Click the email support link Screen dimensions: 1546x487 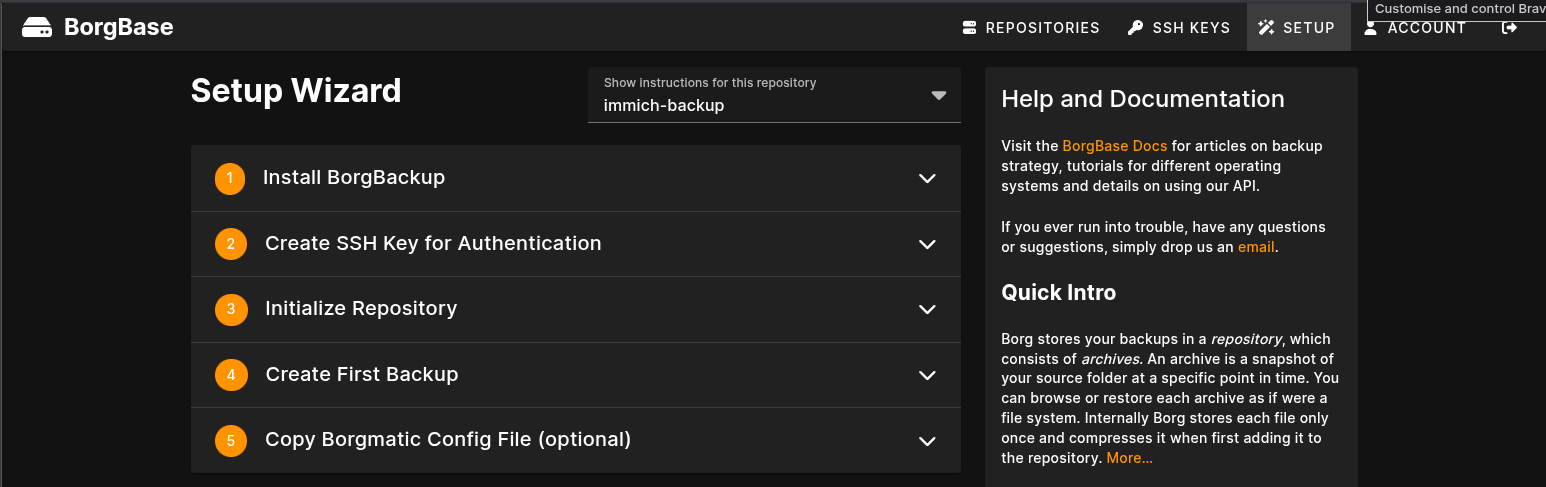(1256, 247)
